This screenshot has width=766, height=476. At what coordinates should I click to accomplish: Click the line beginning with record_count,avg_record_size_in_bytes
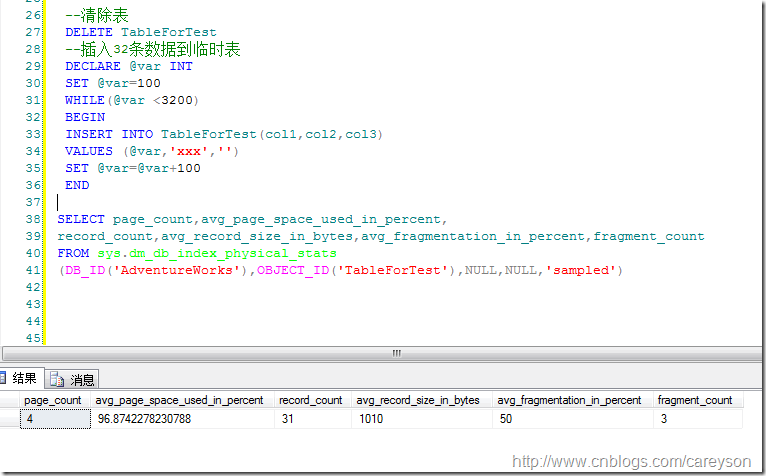pyautogui.click(x=381, y=237)
